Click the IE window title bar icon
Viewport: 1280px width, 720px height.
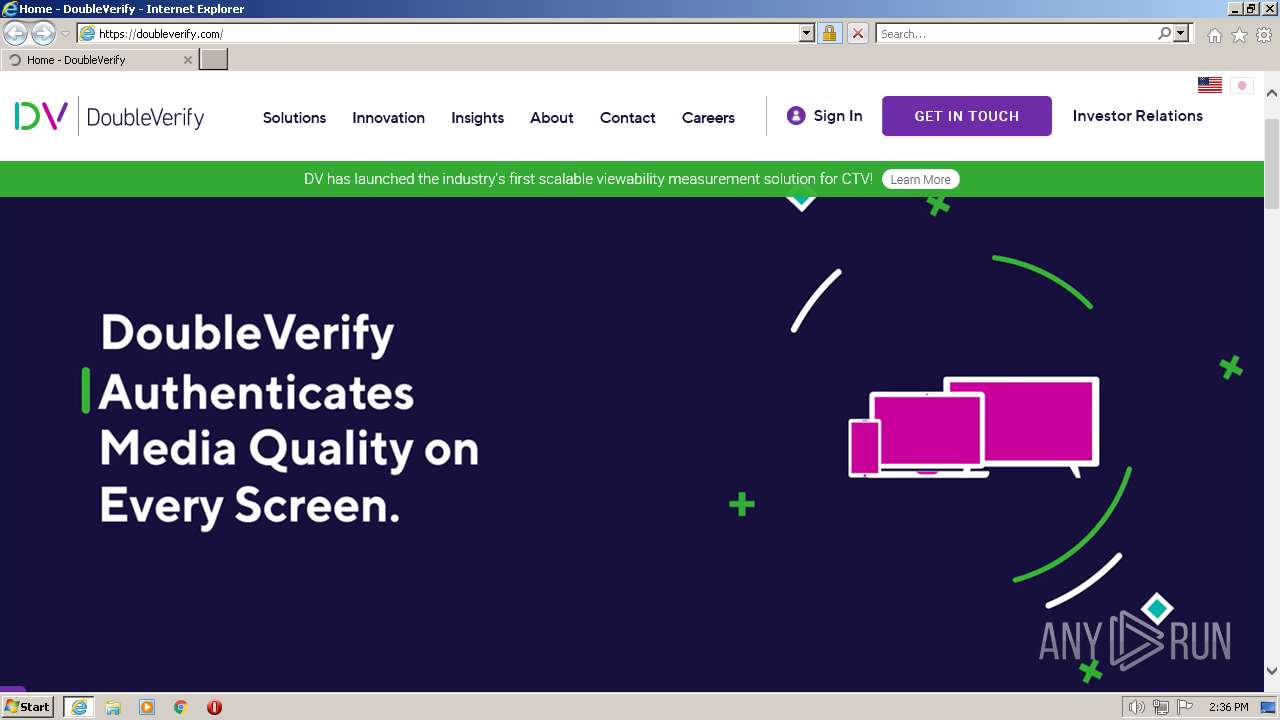point(10,9)
